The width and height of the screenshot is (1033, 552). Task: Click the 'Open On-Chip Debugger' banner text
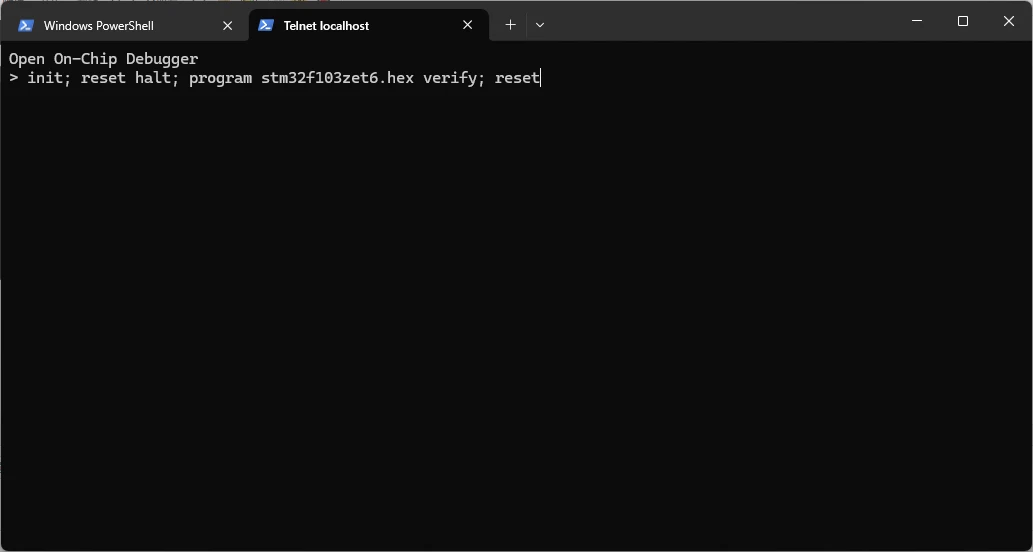104,59
